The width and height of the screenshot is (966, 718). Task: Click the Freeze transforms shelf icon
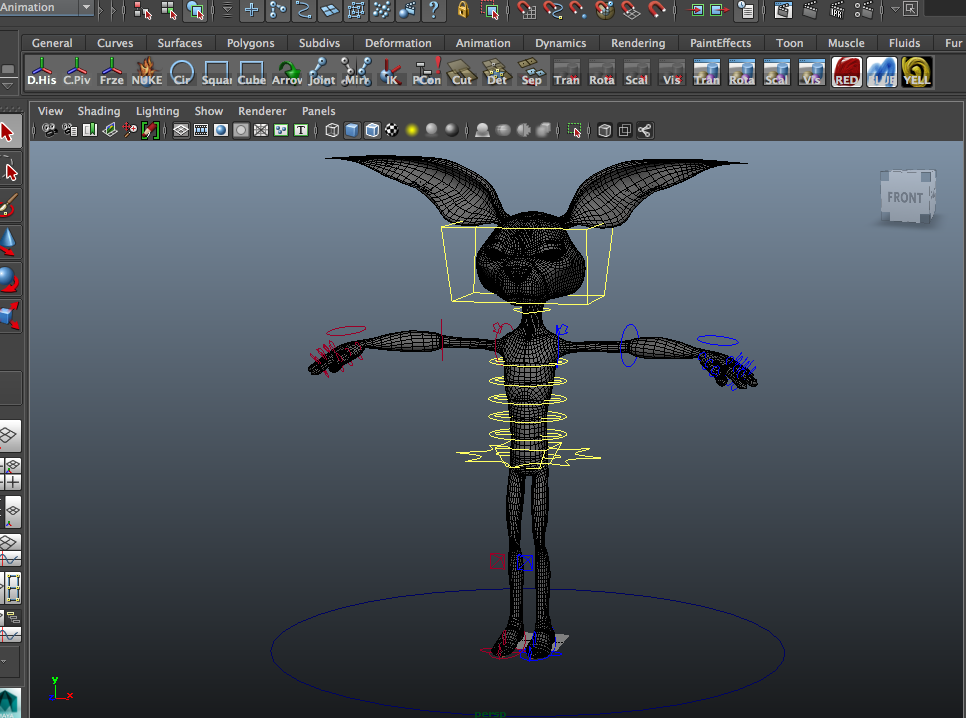tap(112, 72)
